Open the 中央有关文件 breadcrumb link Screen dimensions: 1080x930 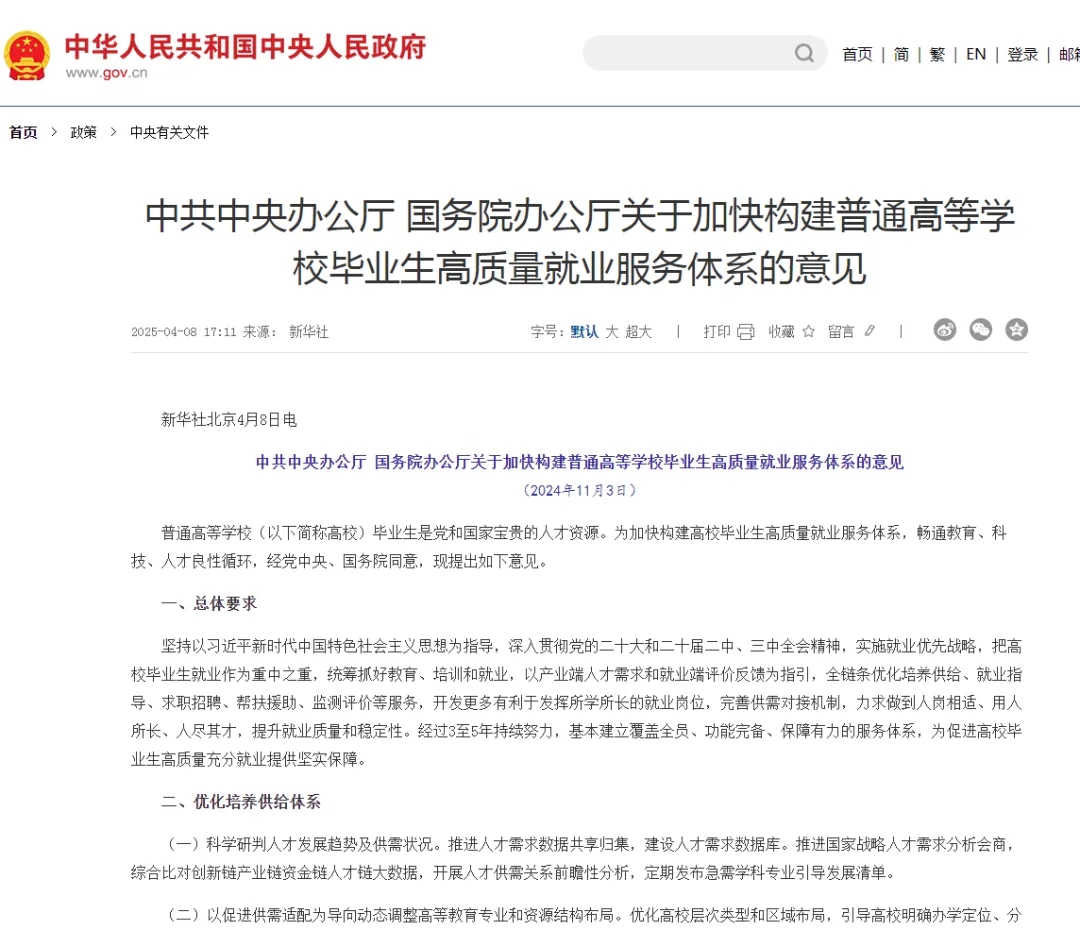point(168,131)
